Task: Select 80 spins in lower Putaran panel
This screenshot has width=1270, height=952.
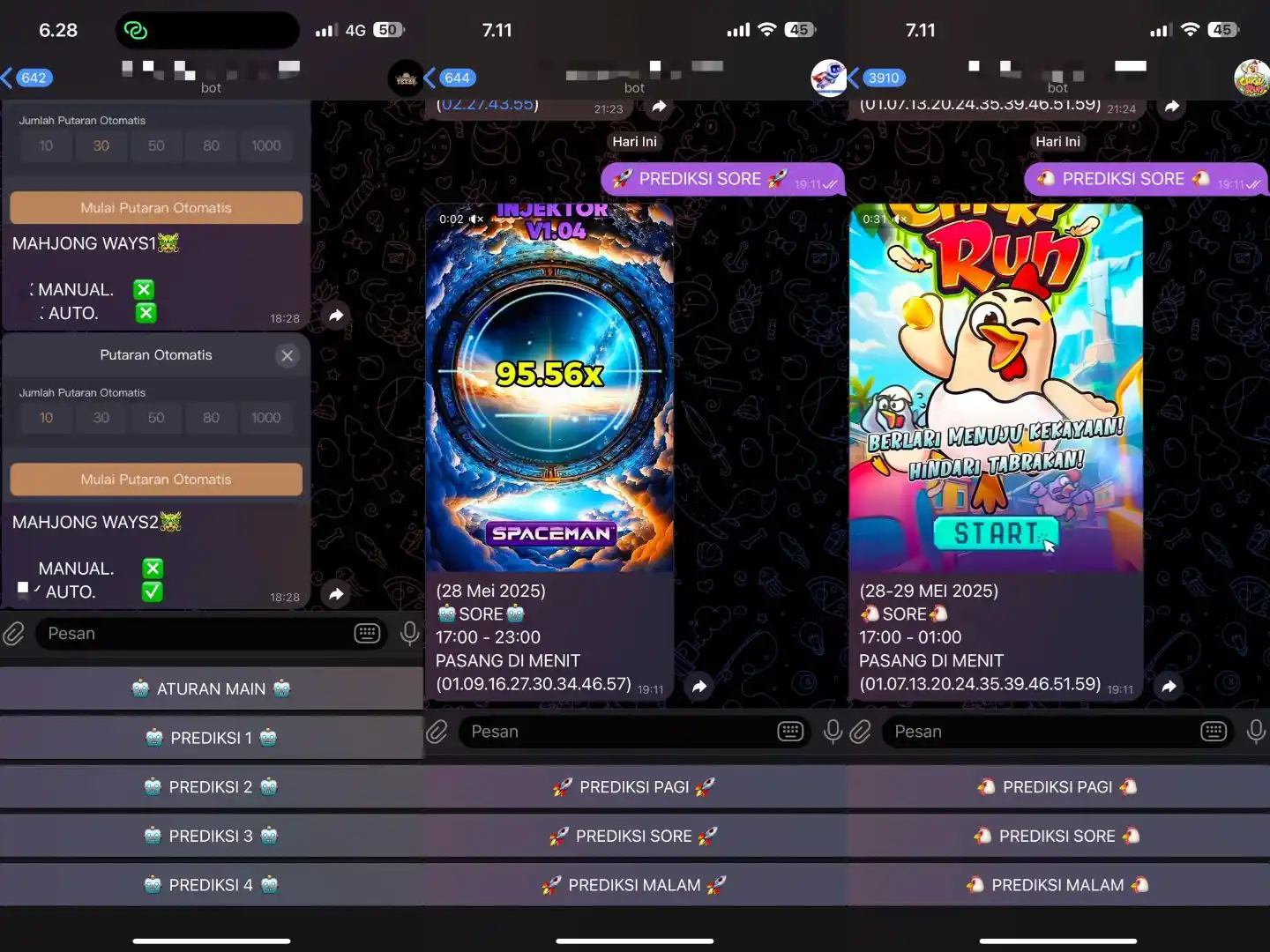Action: (x=211, y=418)
